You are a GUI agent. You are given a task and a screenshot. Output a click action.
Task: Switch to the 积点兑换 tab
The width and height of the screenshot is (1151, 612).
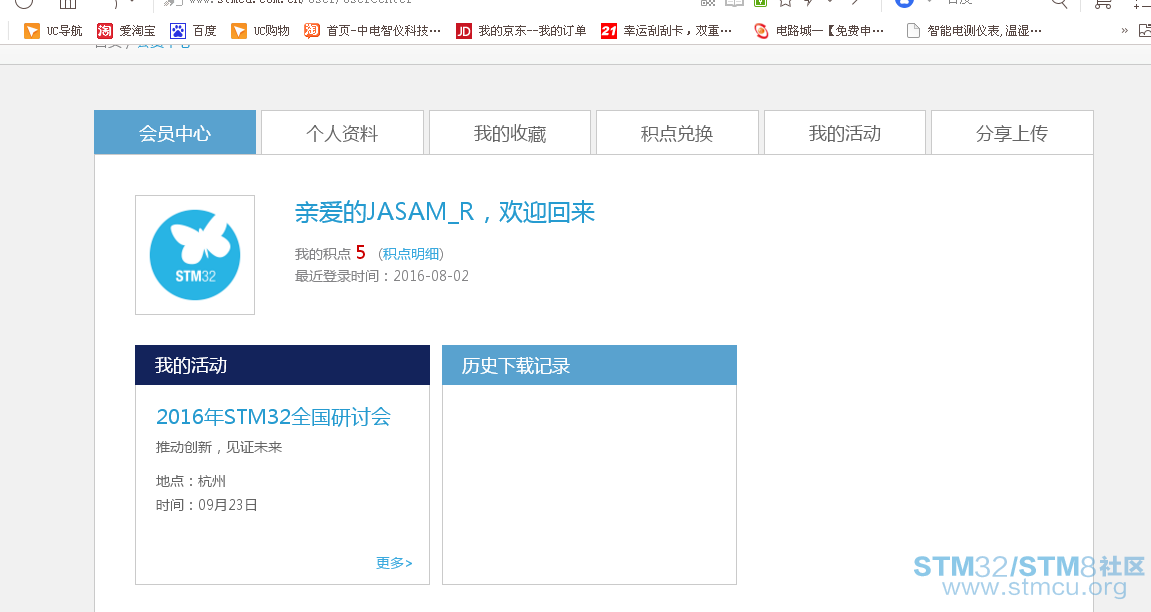point(677,133)
